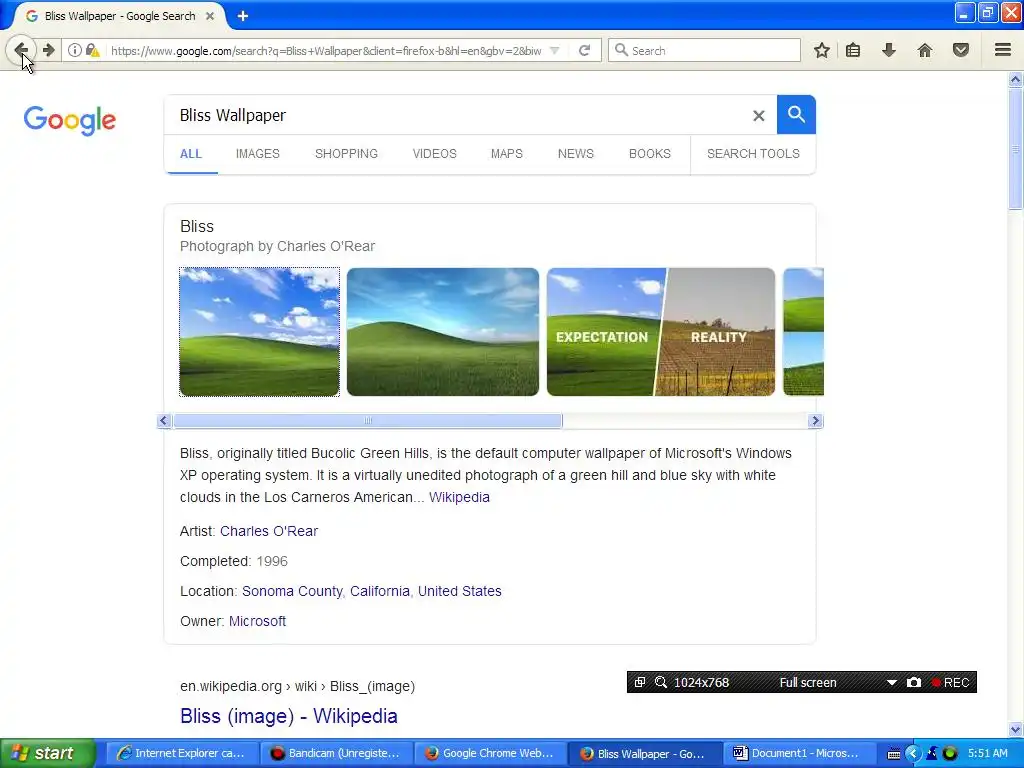Open Firefox hamburger menu
Image resolution: width=1024 pixels, height=768 pixels.
coord(1003,50)
